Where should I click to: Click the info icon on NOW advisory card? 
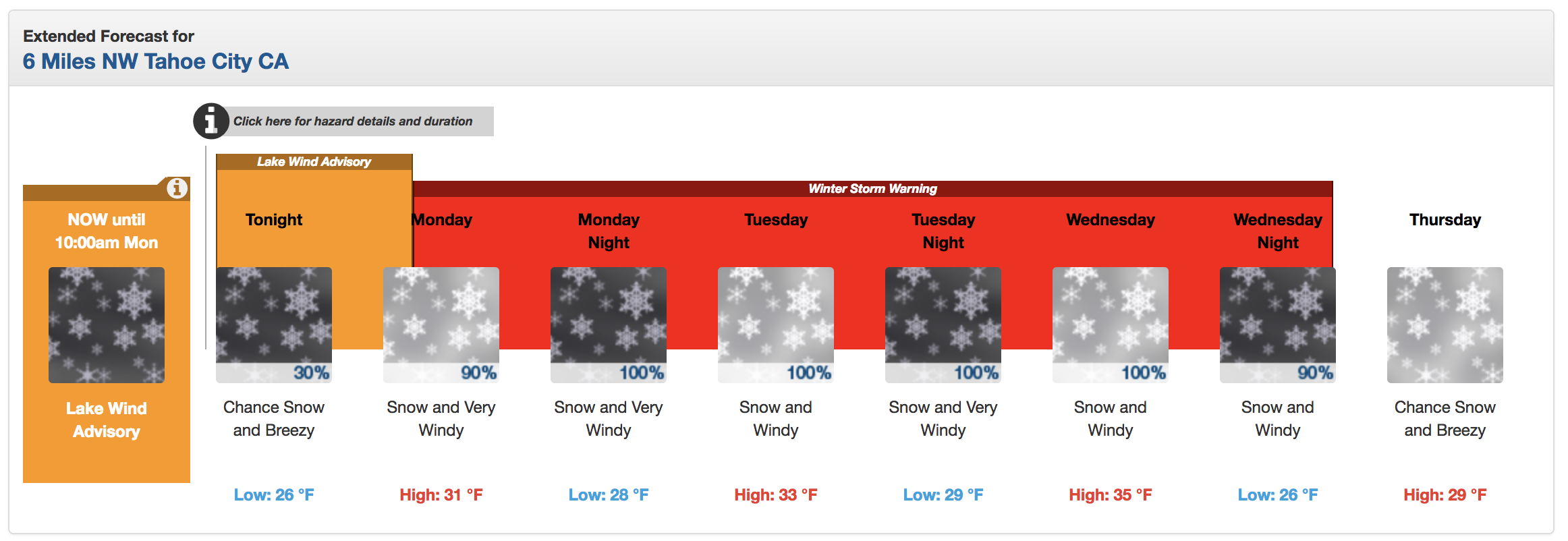point(177,188)
